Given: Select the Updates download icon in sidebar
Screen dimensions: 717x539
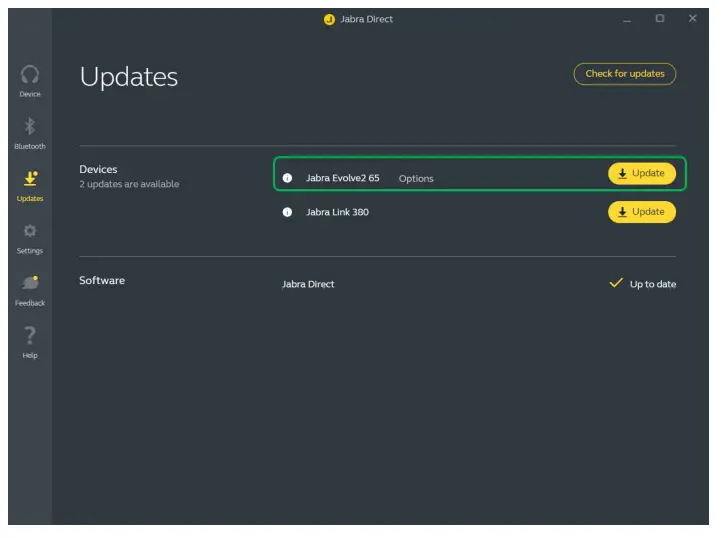Looking at the screenshot, I should [x=30, y=179].
